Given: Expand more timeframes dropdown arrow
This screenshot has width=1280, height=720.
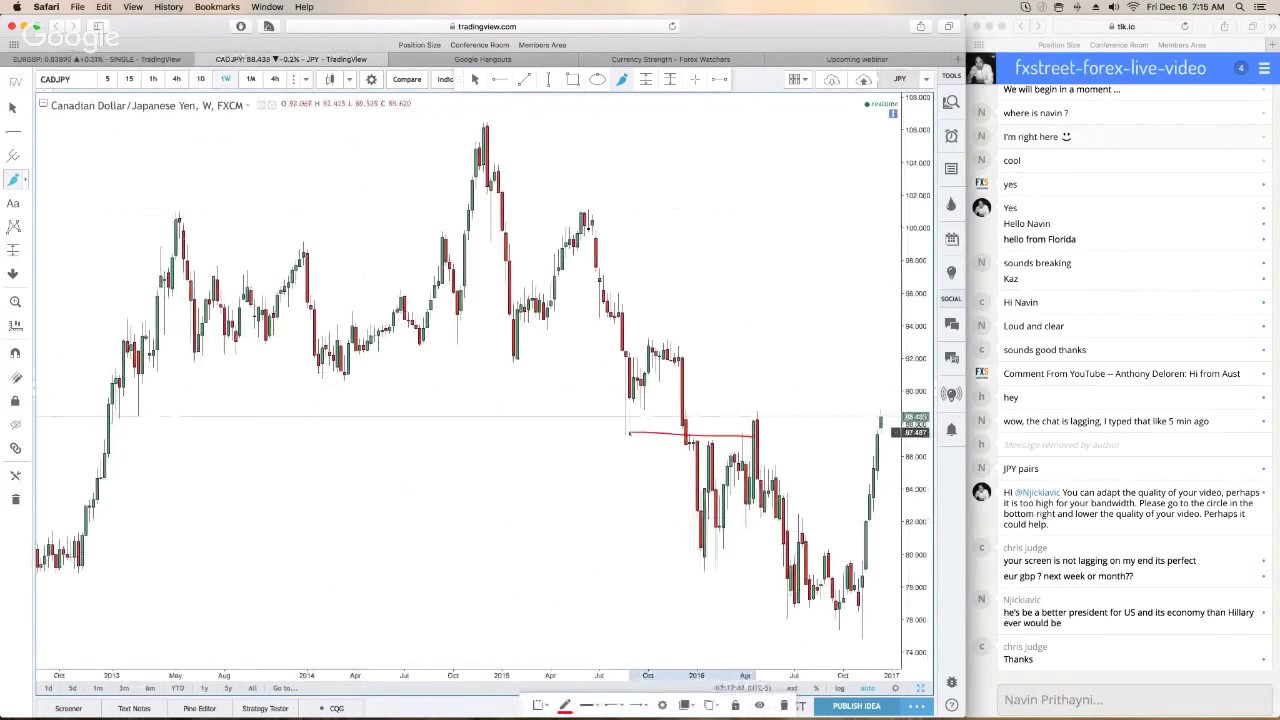Looking at the screenshot, I should [305, 79].
